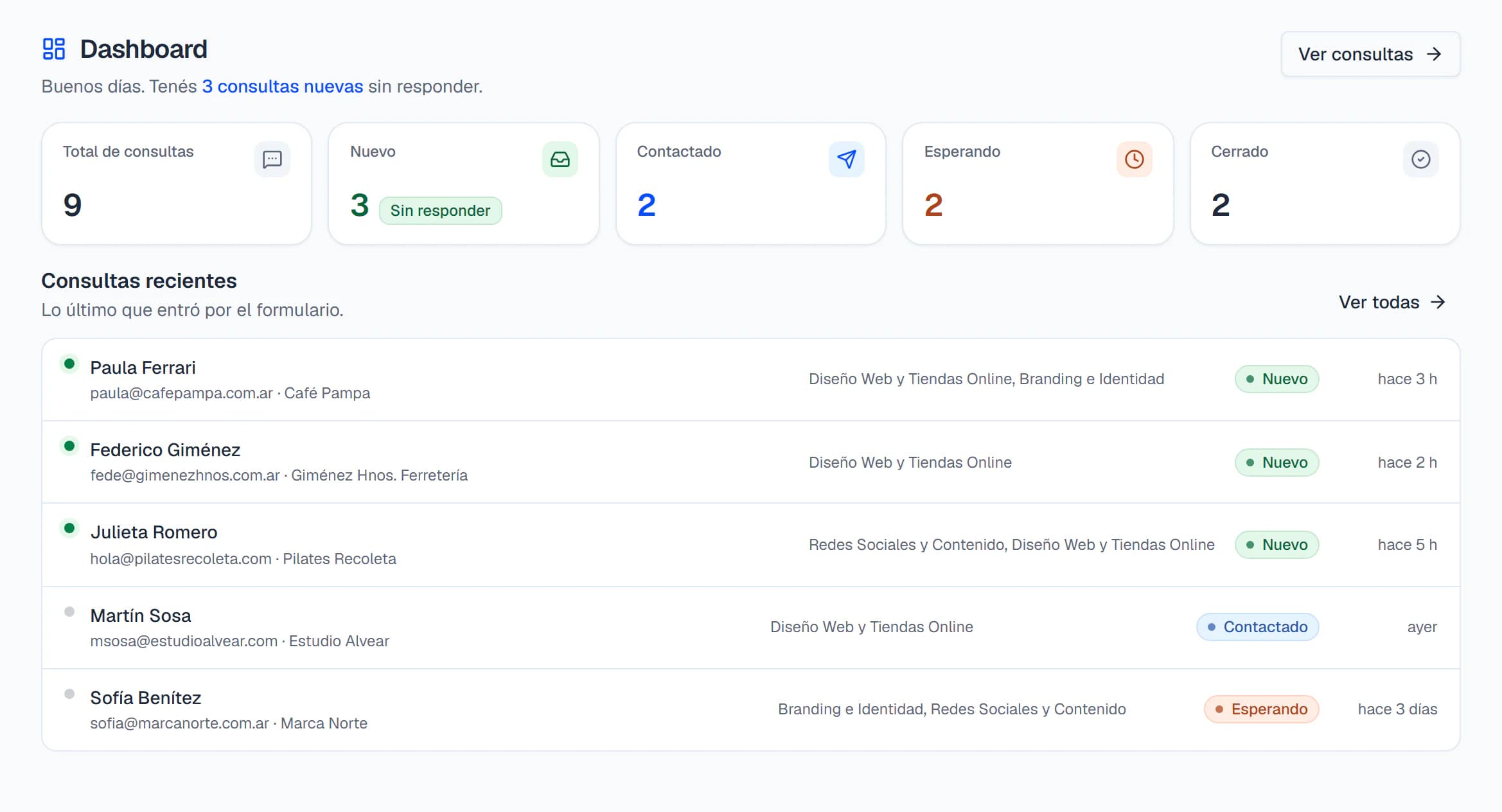
Task: Click the green dot next to Paula Ferrari
Action: click(69, 364)
